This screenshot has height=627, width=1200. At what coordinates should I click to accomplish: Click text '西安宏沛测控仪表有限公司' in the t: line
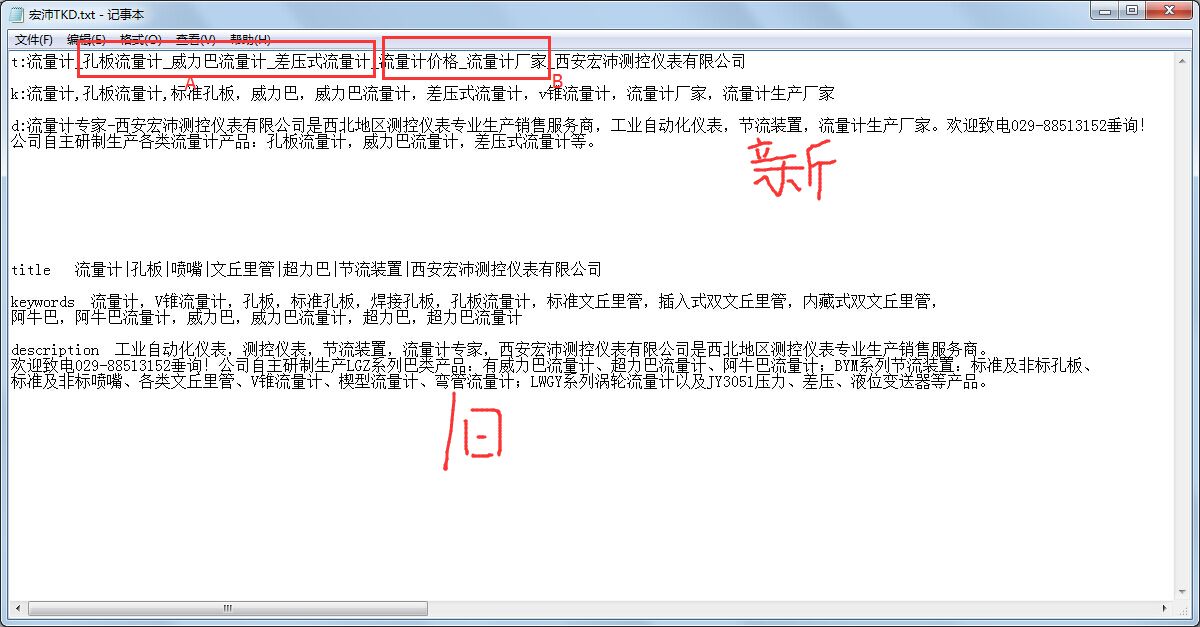click(650, 62)
